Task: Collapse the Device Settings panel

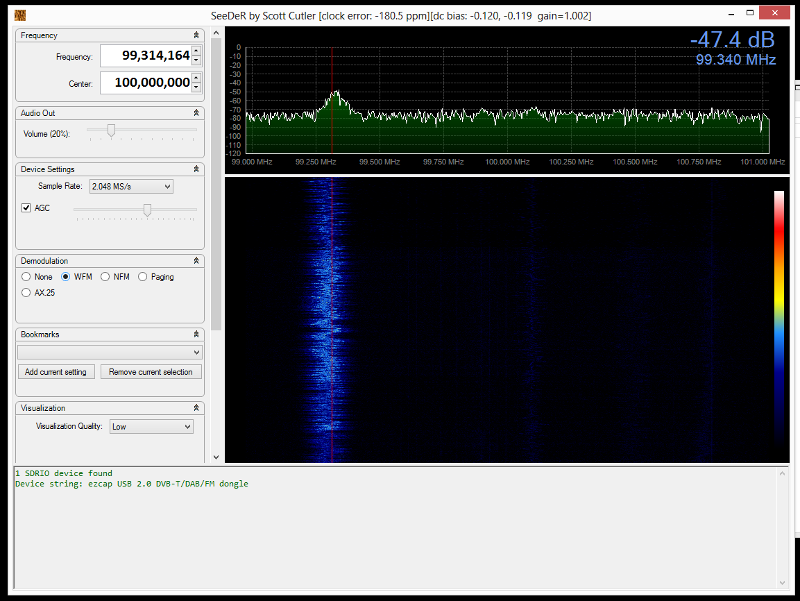Action: click(x=196, y=169)
